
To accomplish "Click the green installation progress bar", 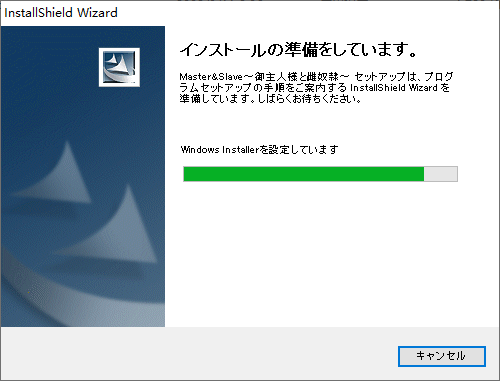I will [x=320, y=174].
